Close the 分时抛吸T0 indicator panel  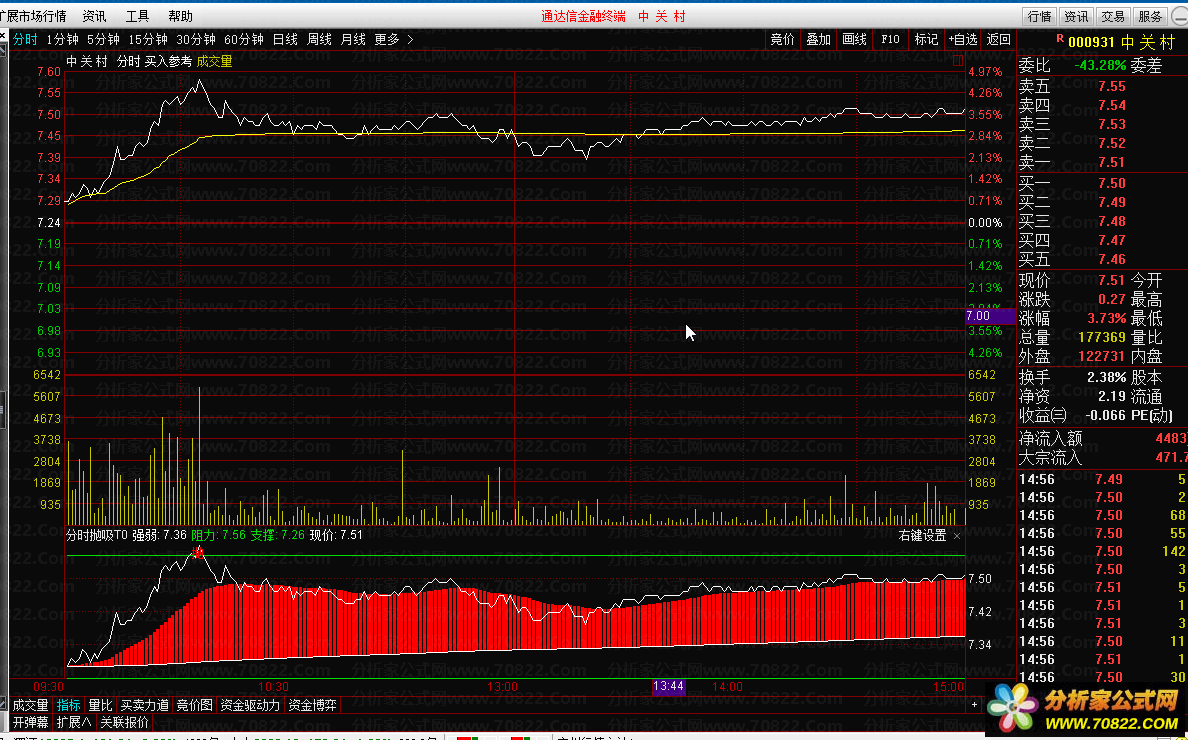(x=956, y=535)
